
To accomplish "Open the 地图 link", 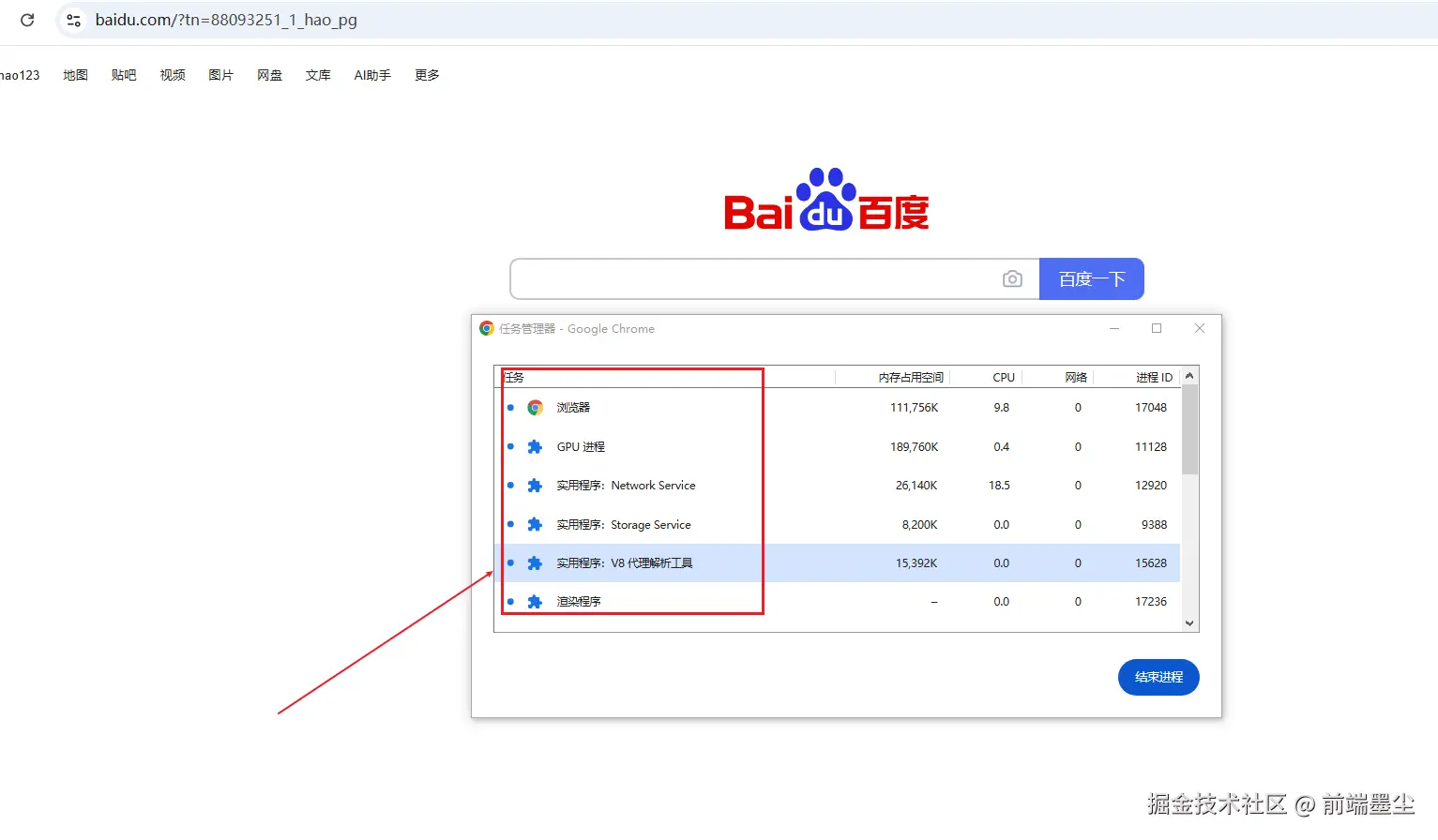I will pos(75,75).
